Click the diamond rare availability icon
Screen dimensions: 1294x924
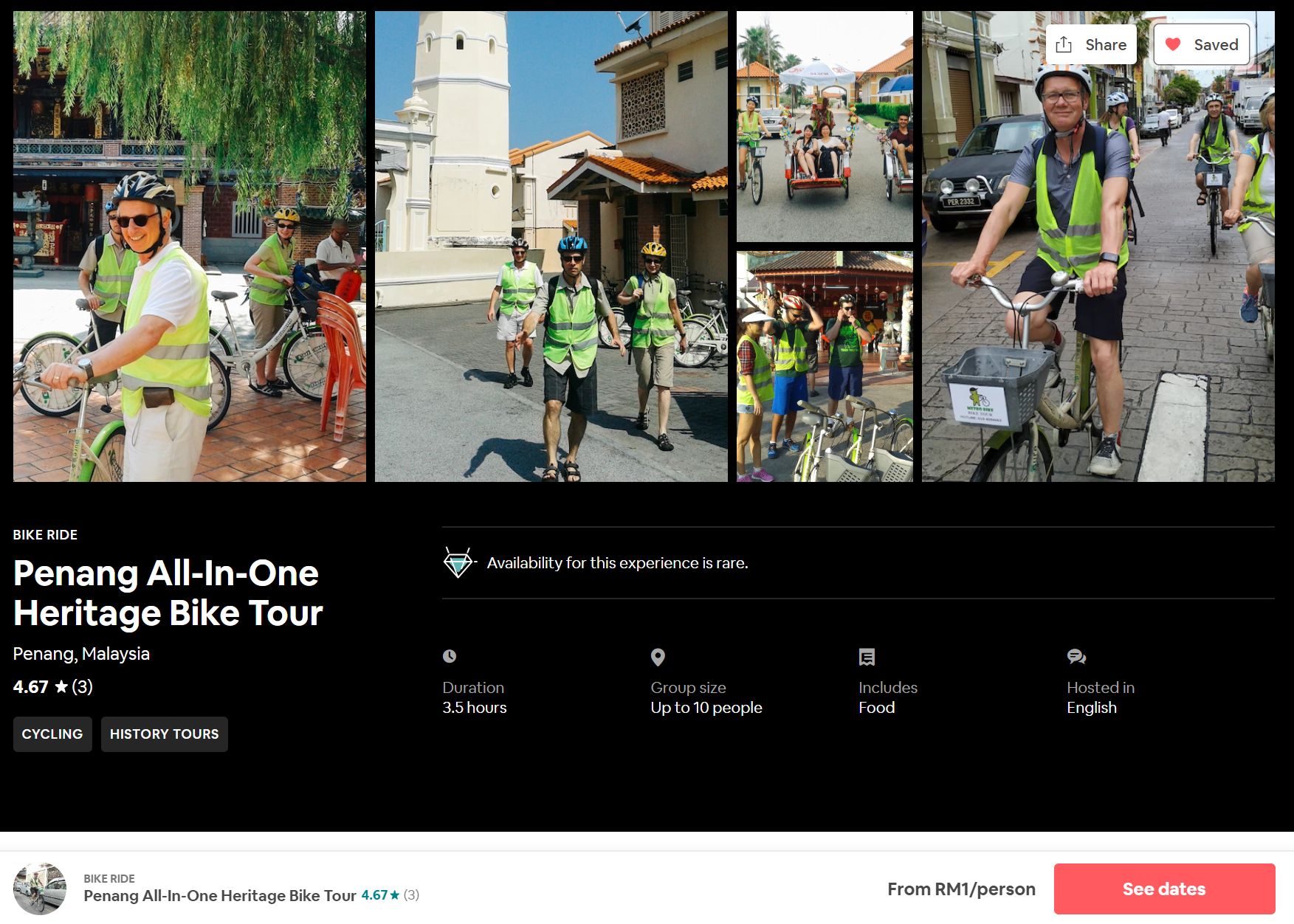(x=458, y=562)
